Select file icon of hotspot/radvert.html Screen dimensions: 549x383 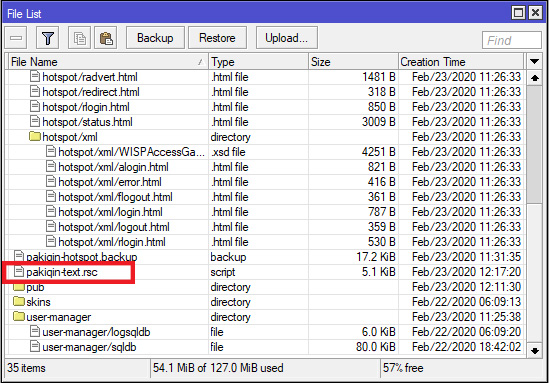point(35,76)
